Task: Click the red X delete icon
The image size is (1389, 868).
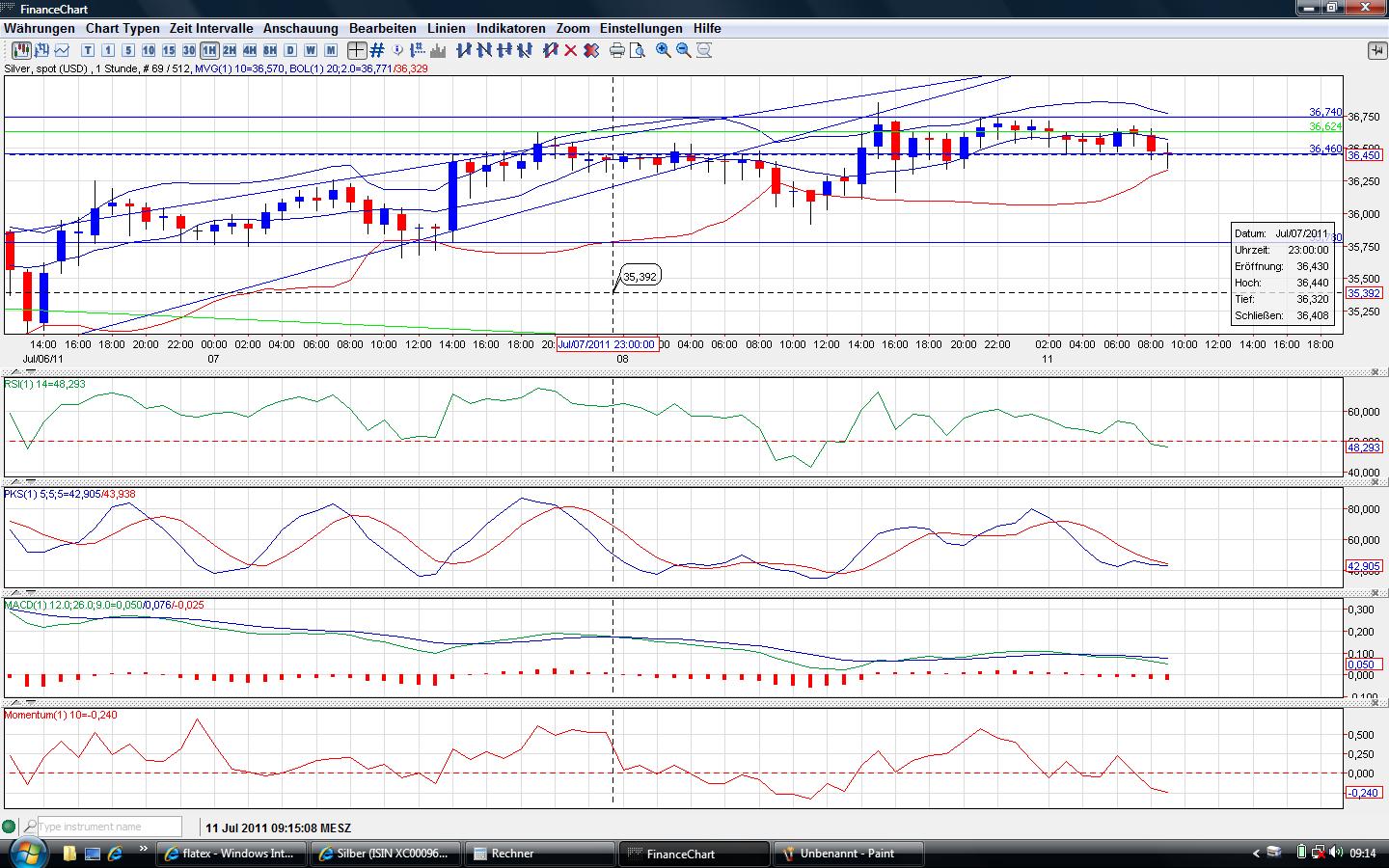Action: tap(570, 50)
